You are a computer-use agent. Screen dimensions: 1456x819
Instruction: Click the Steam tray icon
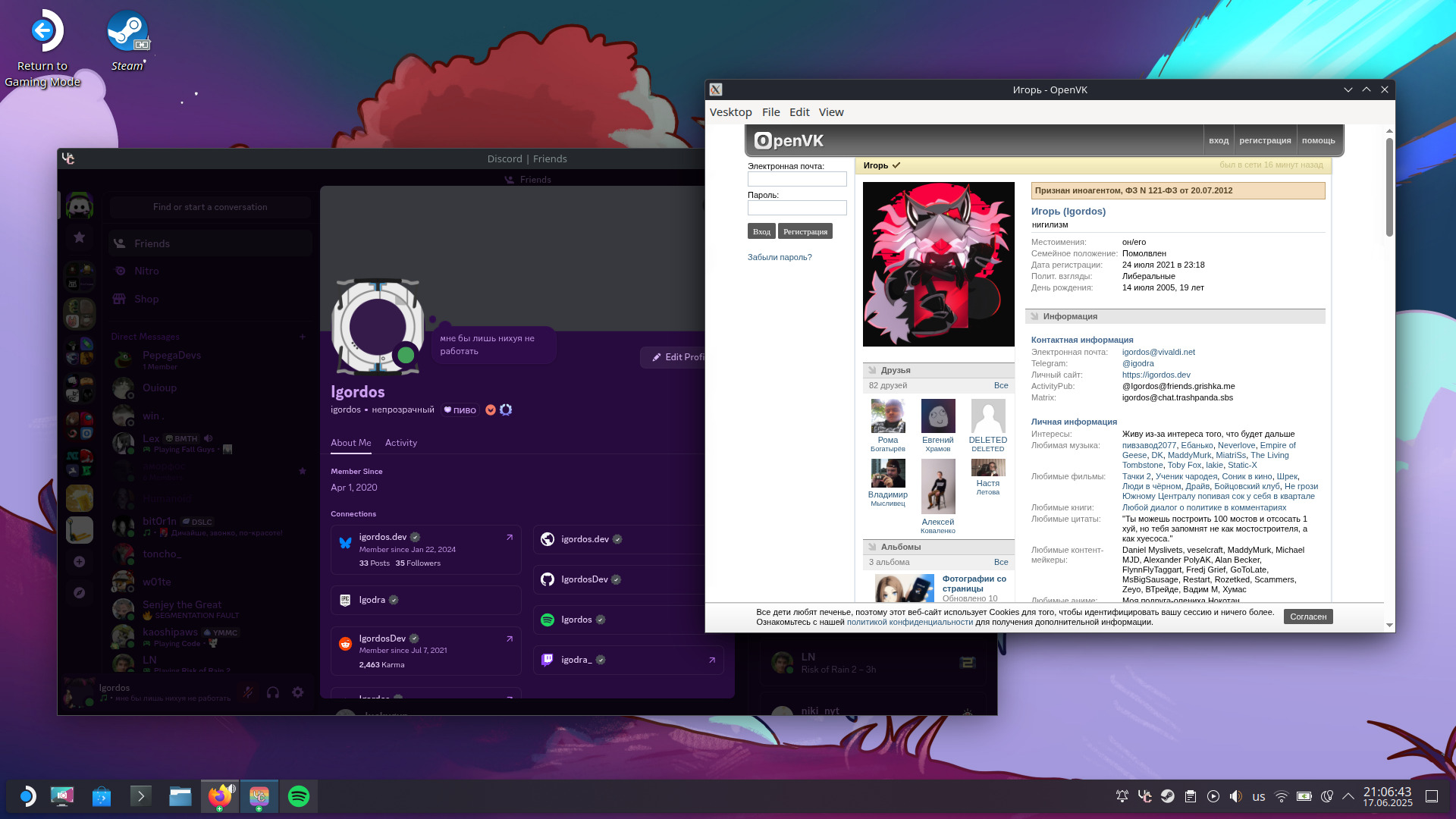(1168, 796)
